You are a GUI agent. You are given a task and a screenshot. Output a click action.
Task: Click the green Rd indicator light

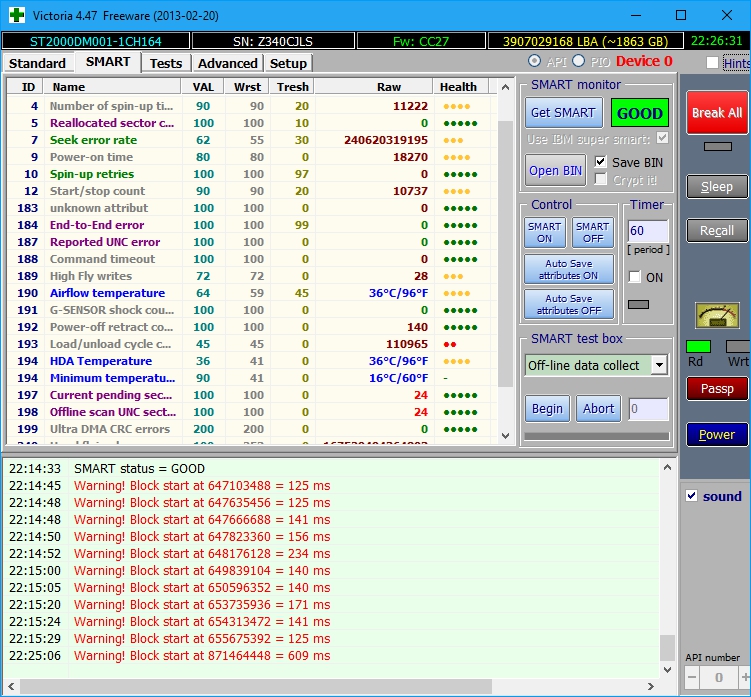(698, 346)
